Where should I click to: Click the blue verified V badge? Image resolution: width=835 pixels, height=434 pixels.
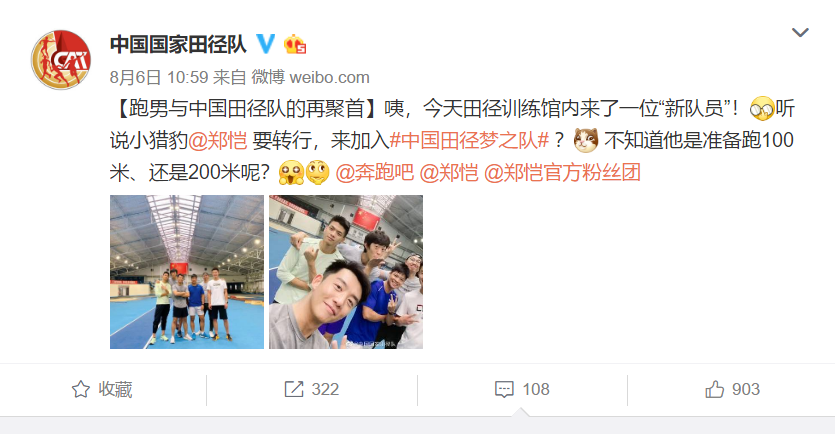(266, 44)
